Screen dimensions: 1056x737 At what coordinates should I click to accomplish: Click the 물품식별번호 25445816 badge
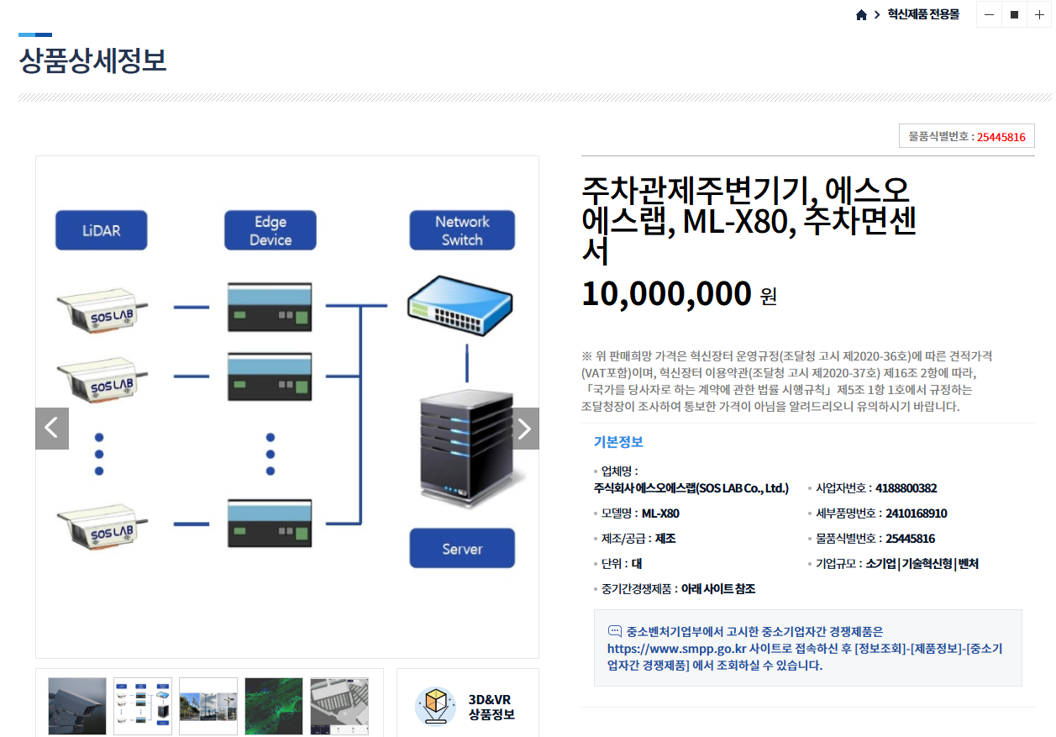[x=966, y=136]
